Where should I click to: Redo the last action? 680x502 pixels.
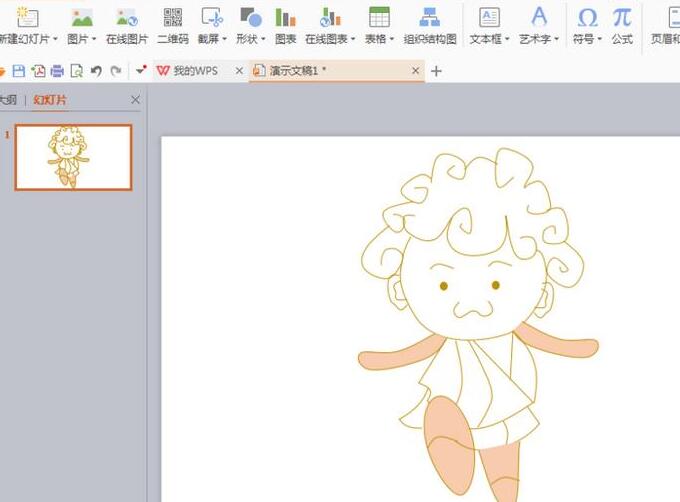point(116,71)
